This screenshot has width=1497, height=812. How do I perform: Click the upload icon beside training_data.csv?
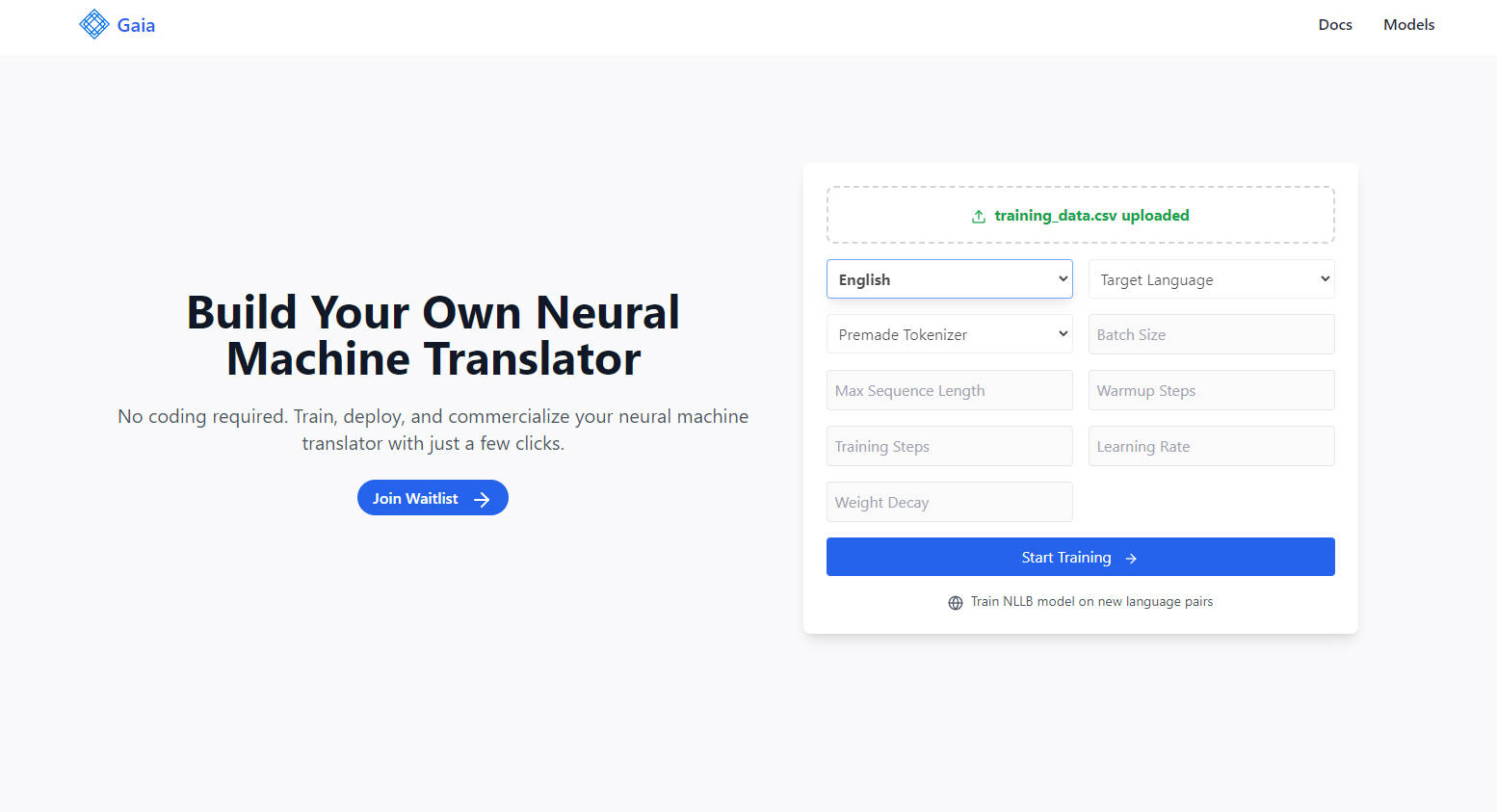click(x=978, y=217)
